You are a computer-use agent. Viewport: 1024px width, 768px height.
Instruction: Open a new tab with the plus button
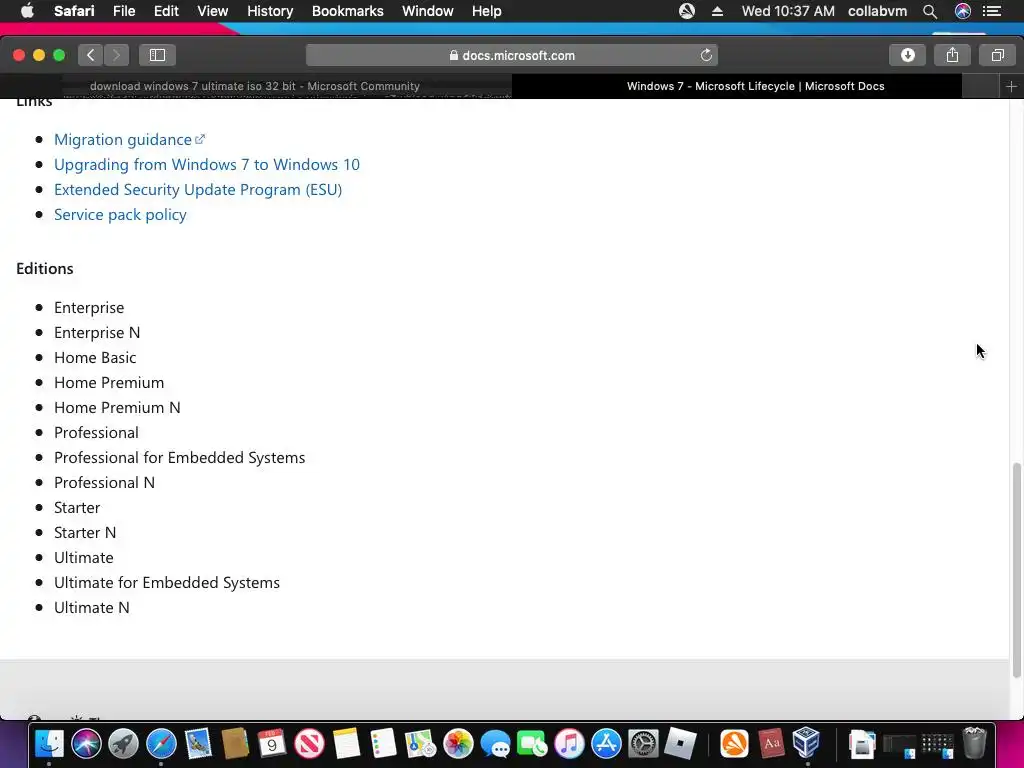click(1011, 86)
